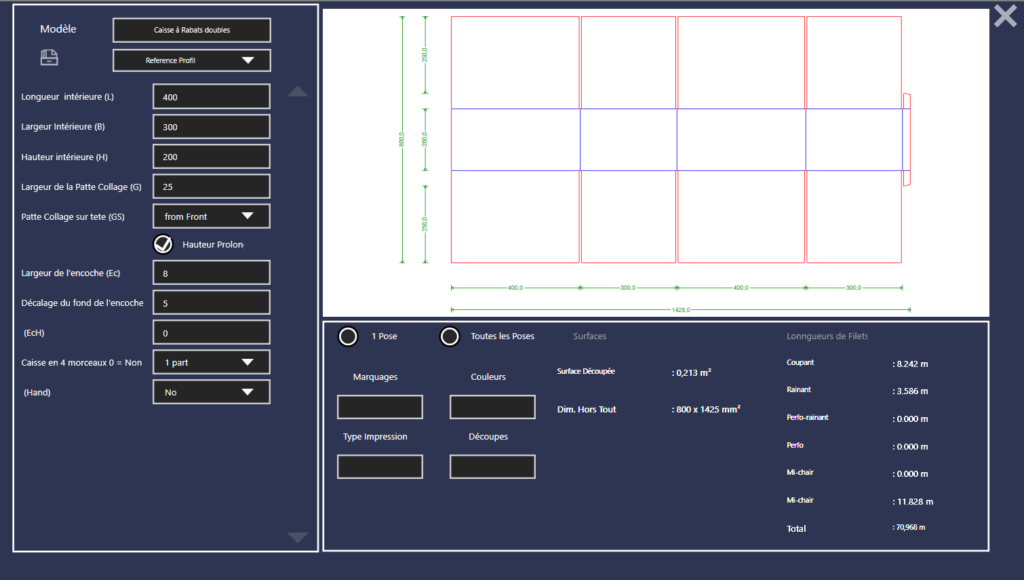Viewport: 1024px width, 580px height.
Task: Expand the "1 part" dropdown
Action: click(210, 362)
